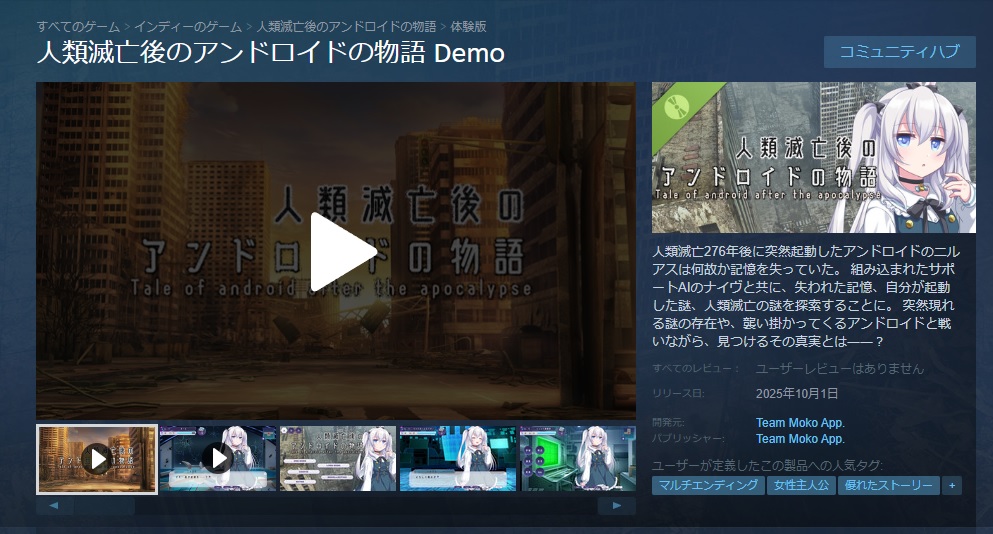
Task: Click the 優れたストーリー tag
Action: tap(889, 485)
